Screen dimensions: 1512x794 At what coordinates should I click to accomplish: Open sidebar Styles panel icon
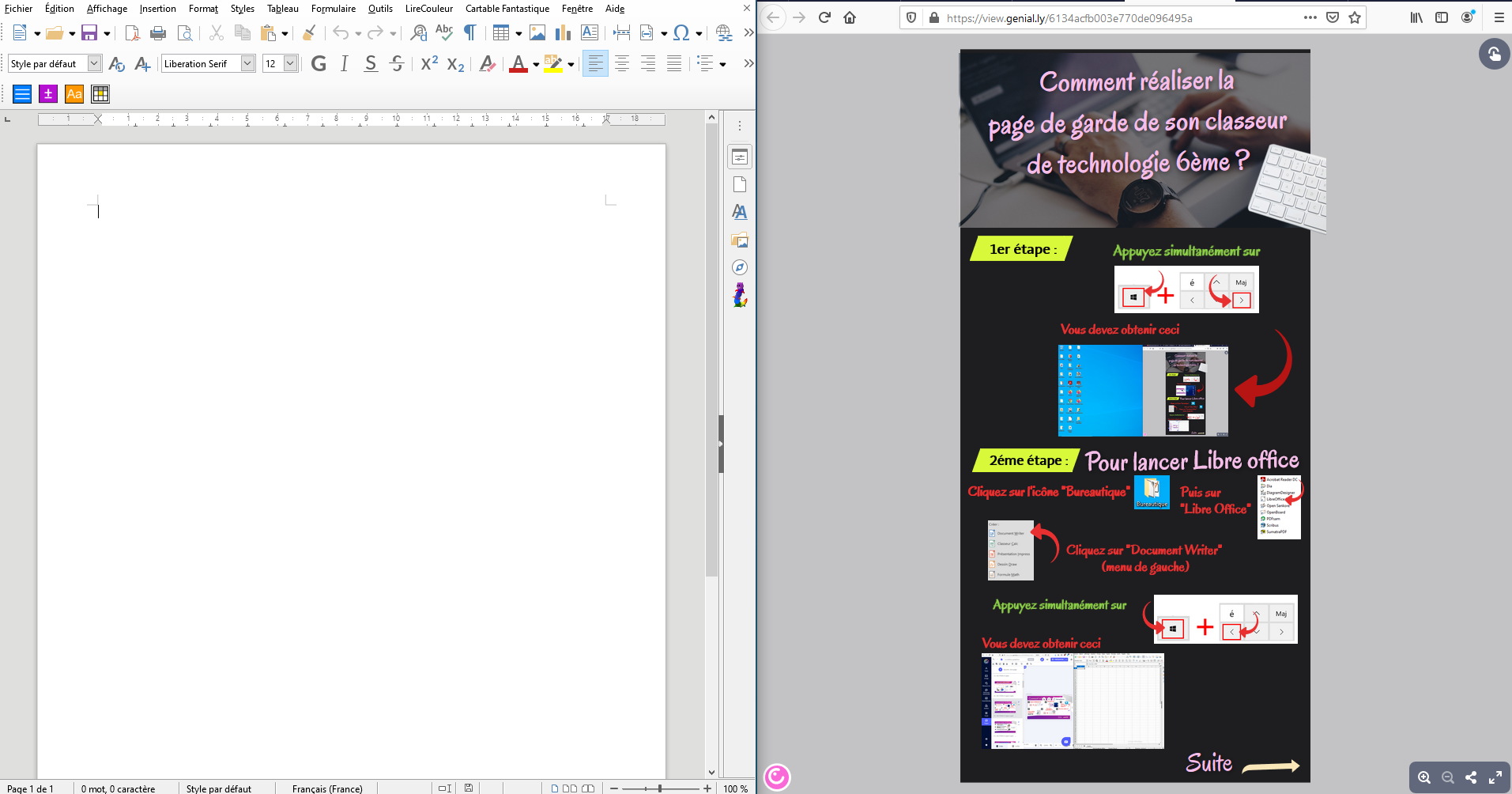click(x=740, y=212)
